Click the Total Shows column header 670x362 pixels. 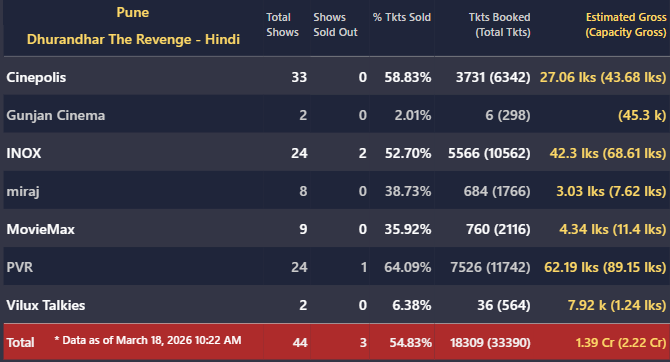[282, 25]
